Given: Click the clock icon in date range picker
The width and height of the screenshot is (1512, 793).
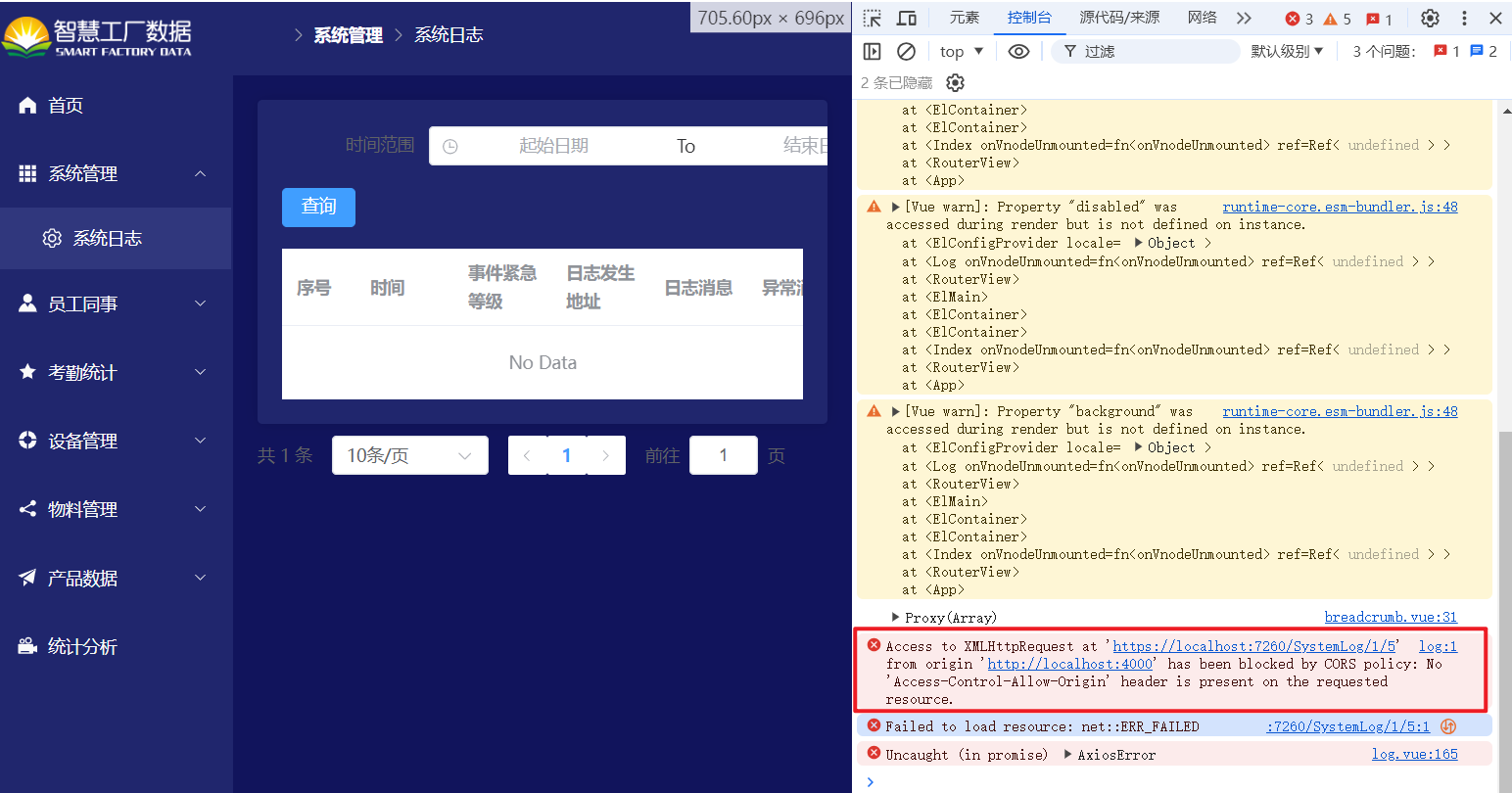Looking at the screenshot, I should (449, 146).
